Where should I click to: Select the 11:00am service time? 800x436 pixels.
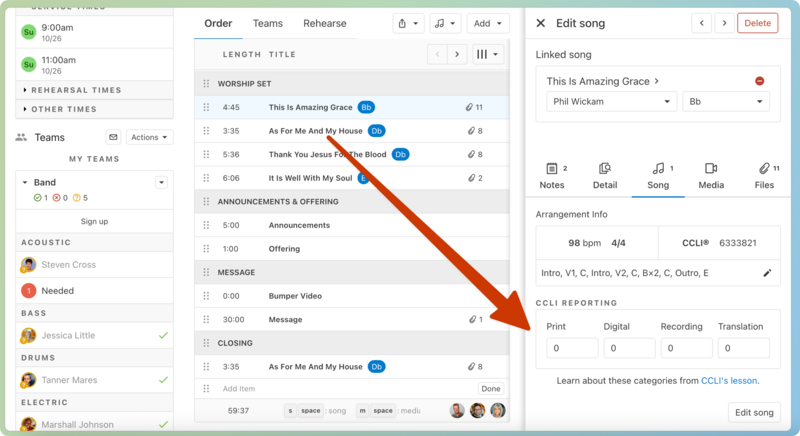coord(94,65)
